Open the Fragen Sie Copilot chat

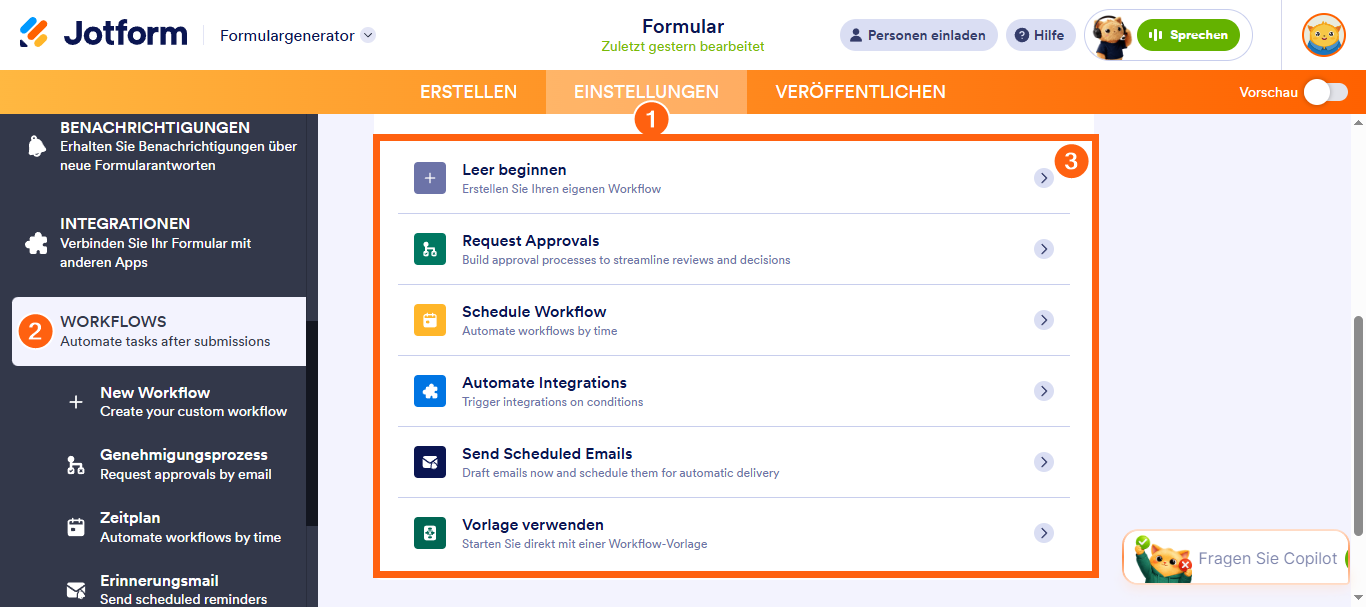tap(1245, 558)
